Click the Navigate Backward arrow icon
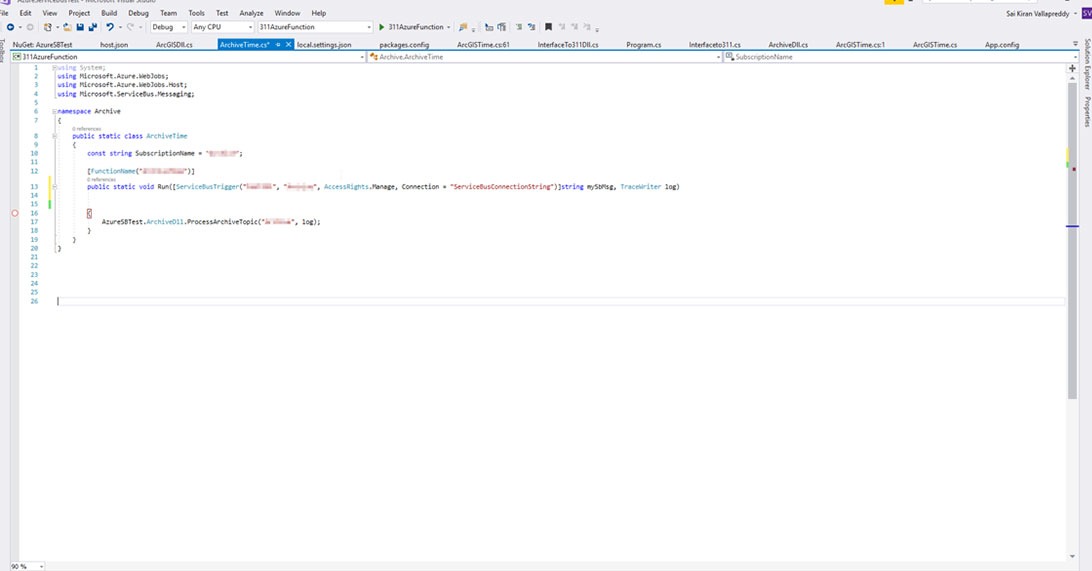Screen dimensions: 1092x571 (10, 27)
